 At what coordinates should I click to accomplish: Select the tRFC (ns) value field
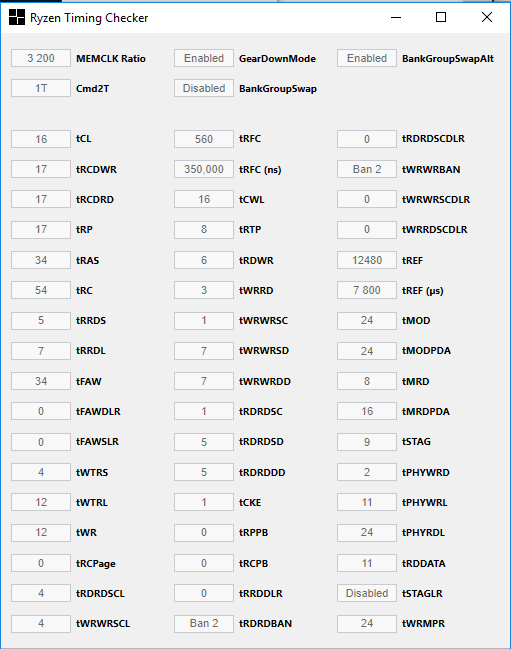tap(204, 169)
